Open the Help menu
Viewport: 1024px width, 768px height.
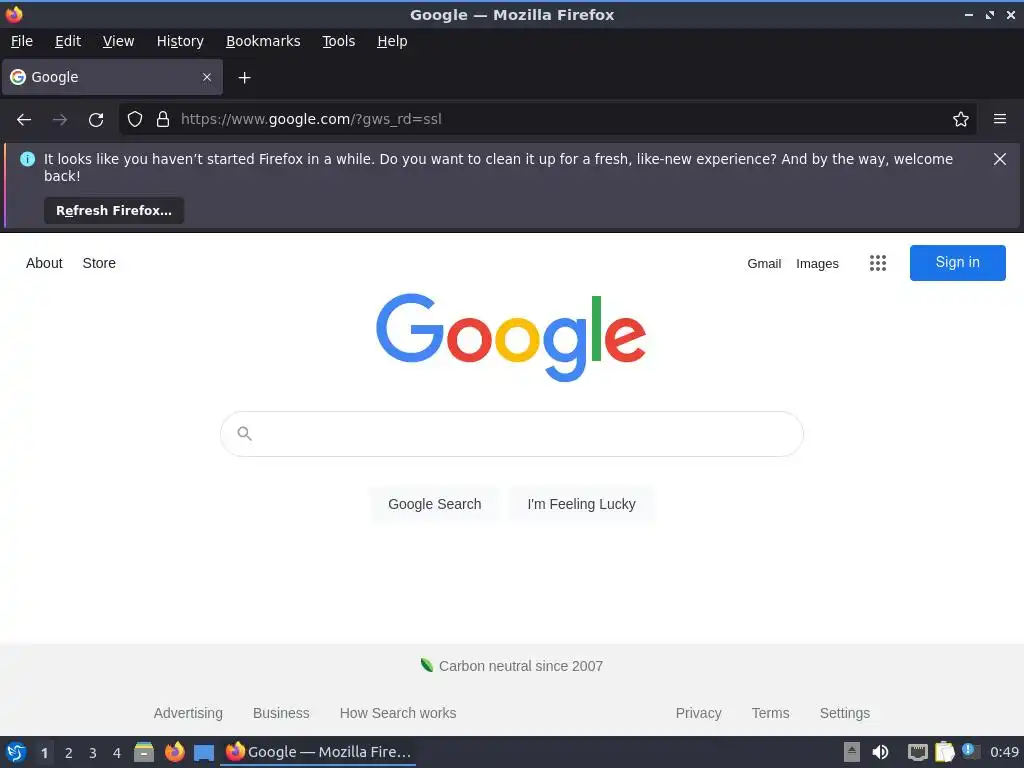pos(392,41)
